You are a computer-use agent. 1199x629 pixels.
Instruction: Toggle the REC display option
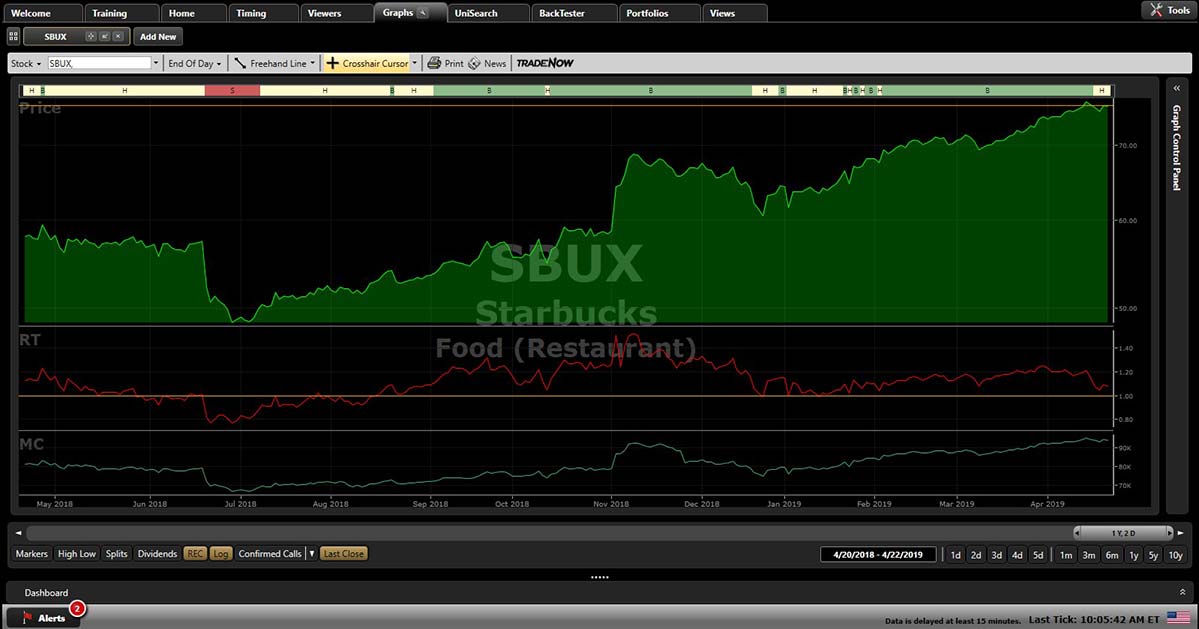[195, 553]
